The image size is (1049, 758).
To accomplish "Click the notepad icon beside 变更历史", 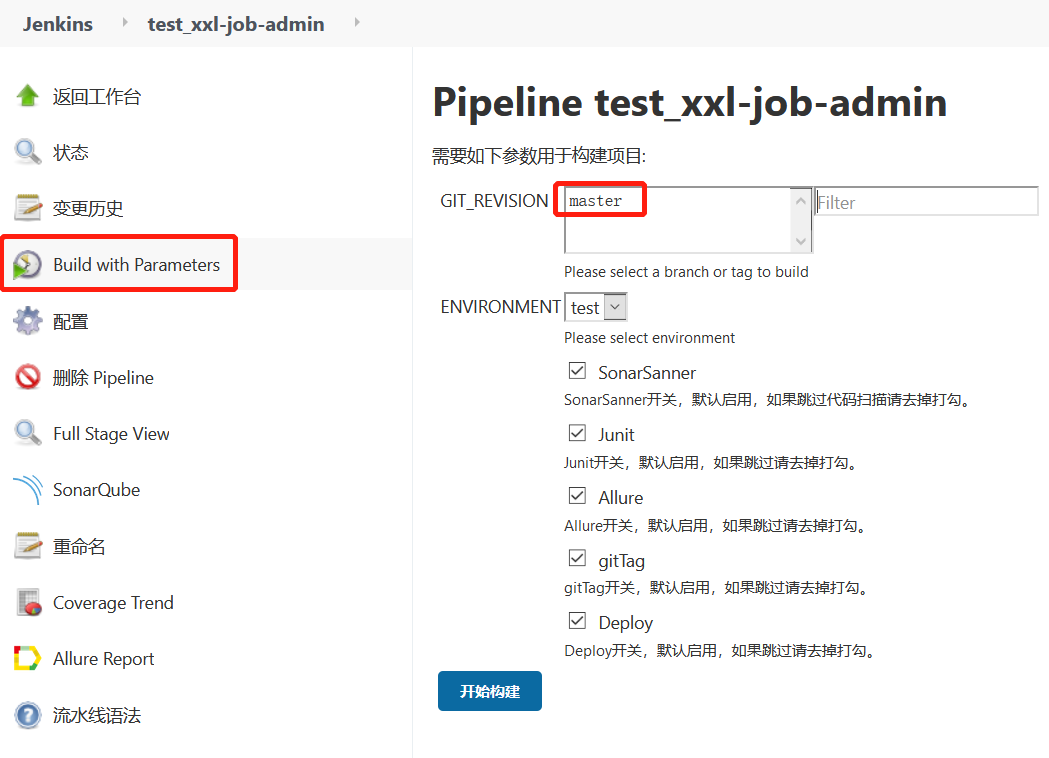I will pos(27,208).
